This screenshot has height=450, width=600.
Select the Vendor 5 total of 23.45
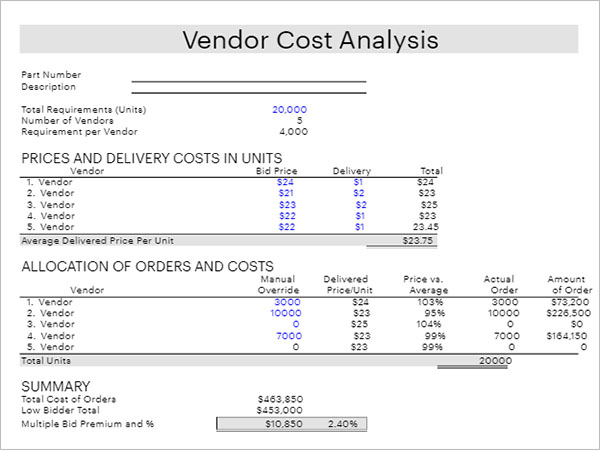click(x=427, y=226)
